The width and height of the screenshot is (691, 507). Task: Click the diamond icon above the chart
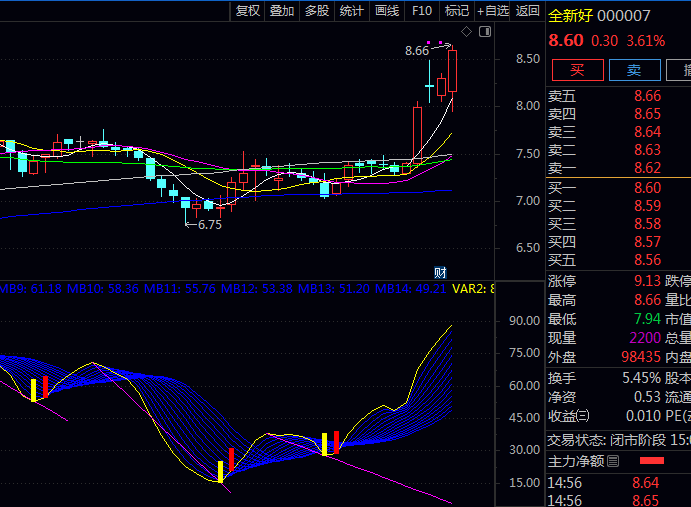467,32
